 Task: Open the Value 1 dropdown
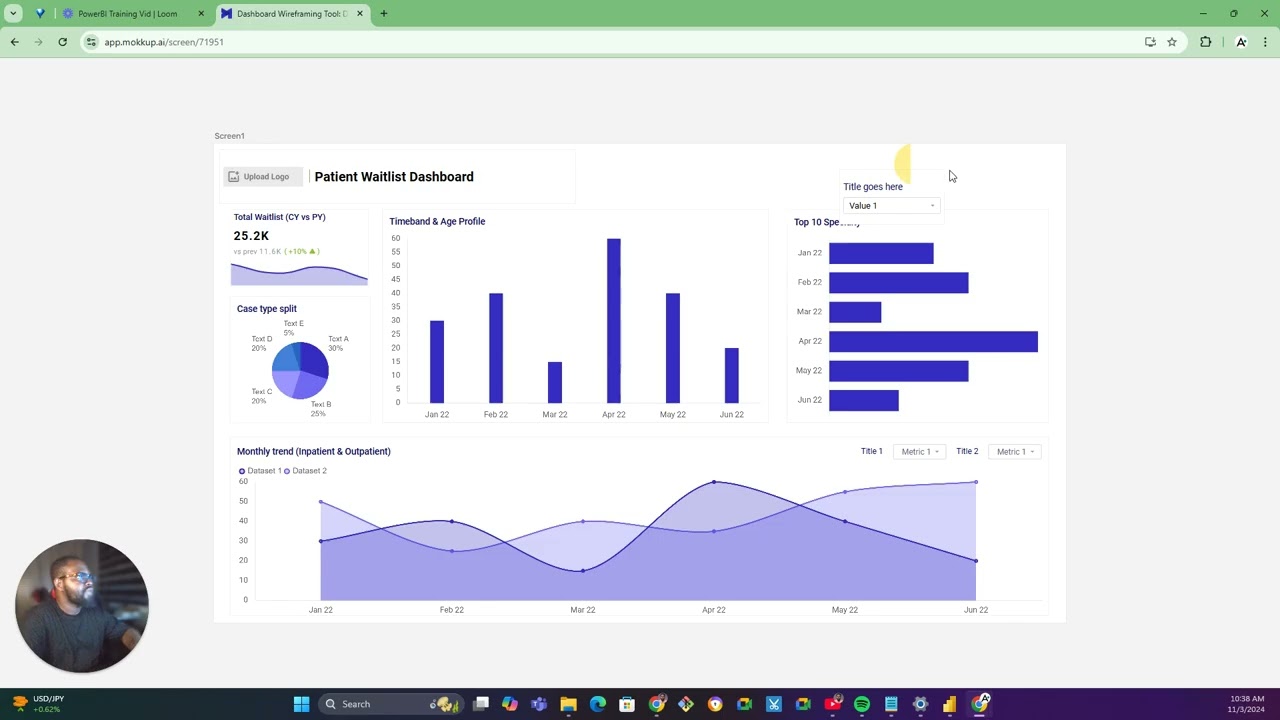pyautogui.click(x=891, y=206)
